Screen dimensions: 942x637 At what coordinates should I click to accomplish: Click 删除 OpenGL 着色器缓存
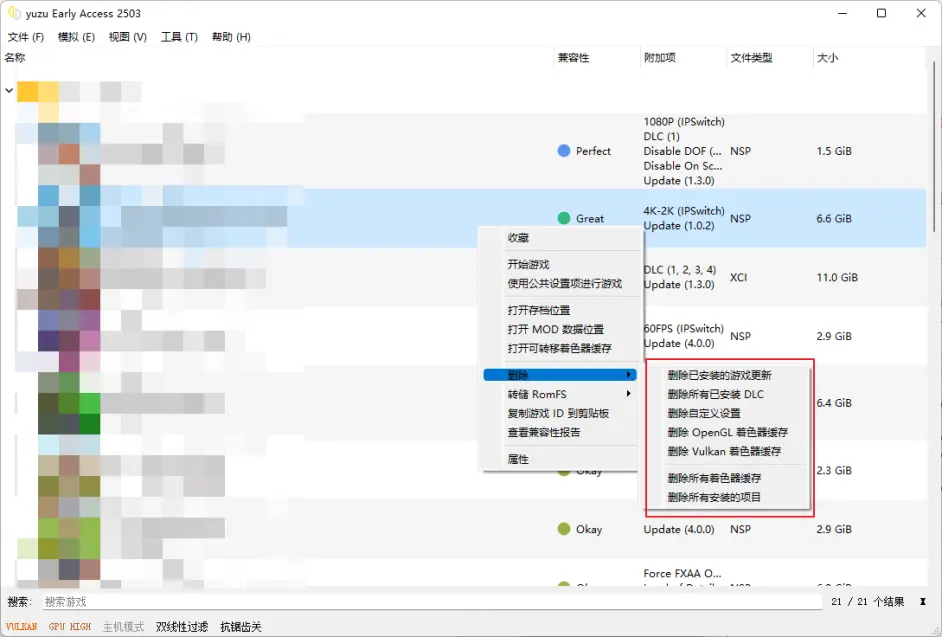click(x=728, y=433)
